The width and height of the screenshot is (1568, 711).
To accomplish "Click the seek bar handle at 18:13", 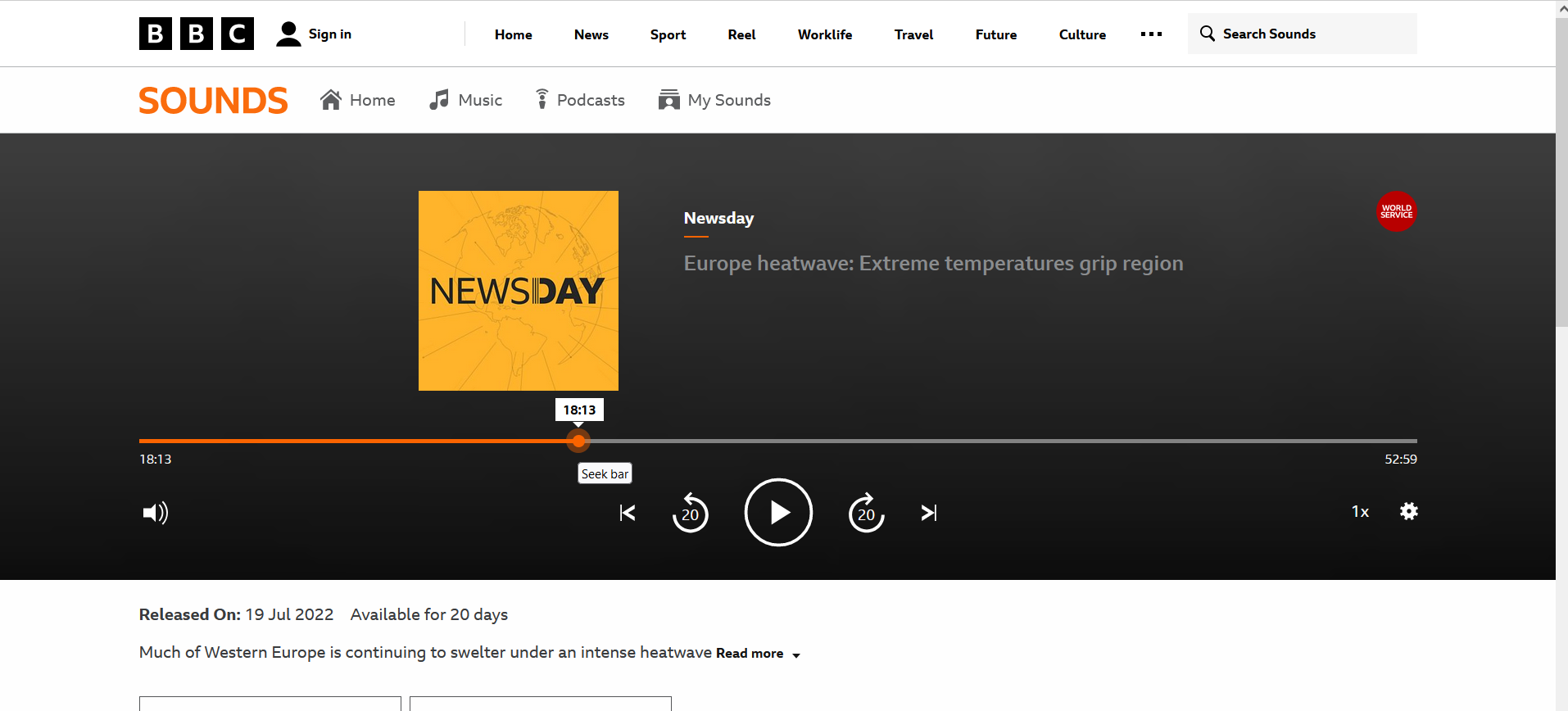I will [579, 442].
